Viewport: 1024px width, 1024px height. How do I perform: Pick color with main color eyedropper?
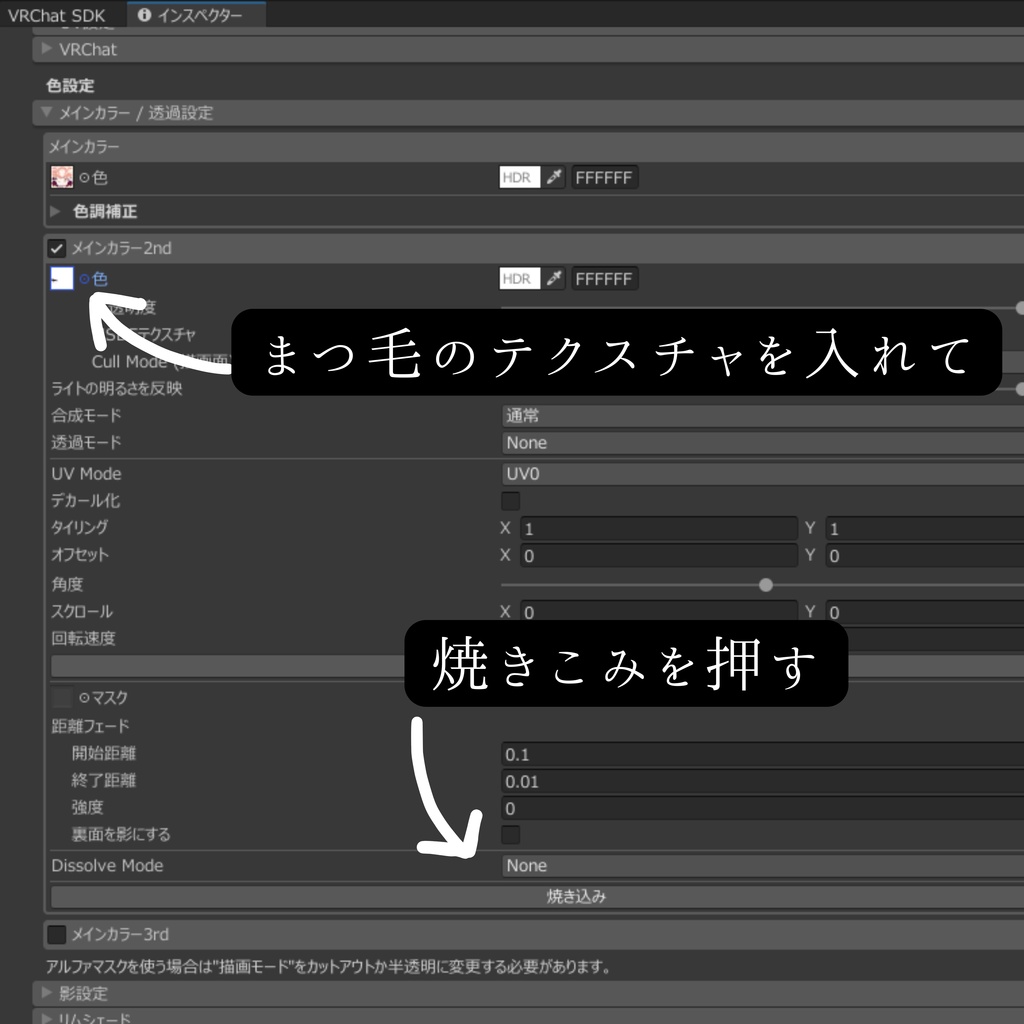554,177
